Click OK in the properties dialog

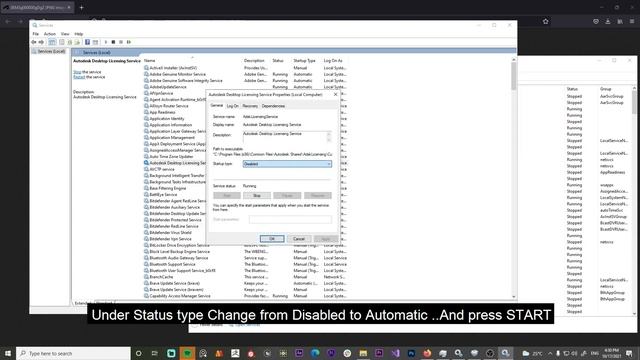tap(272, 239)
